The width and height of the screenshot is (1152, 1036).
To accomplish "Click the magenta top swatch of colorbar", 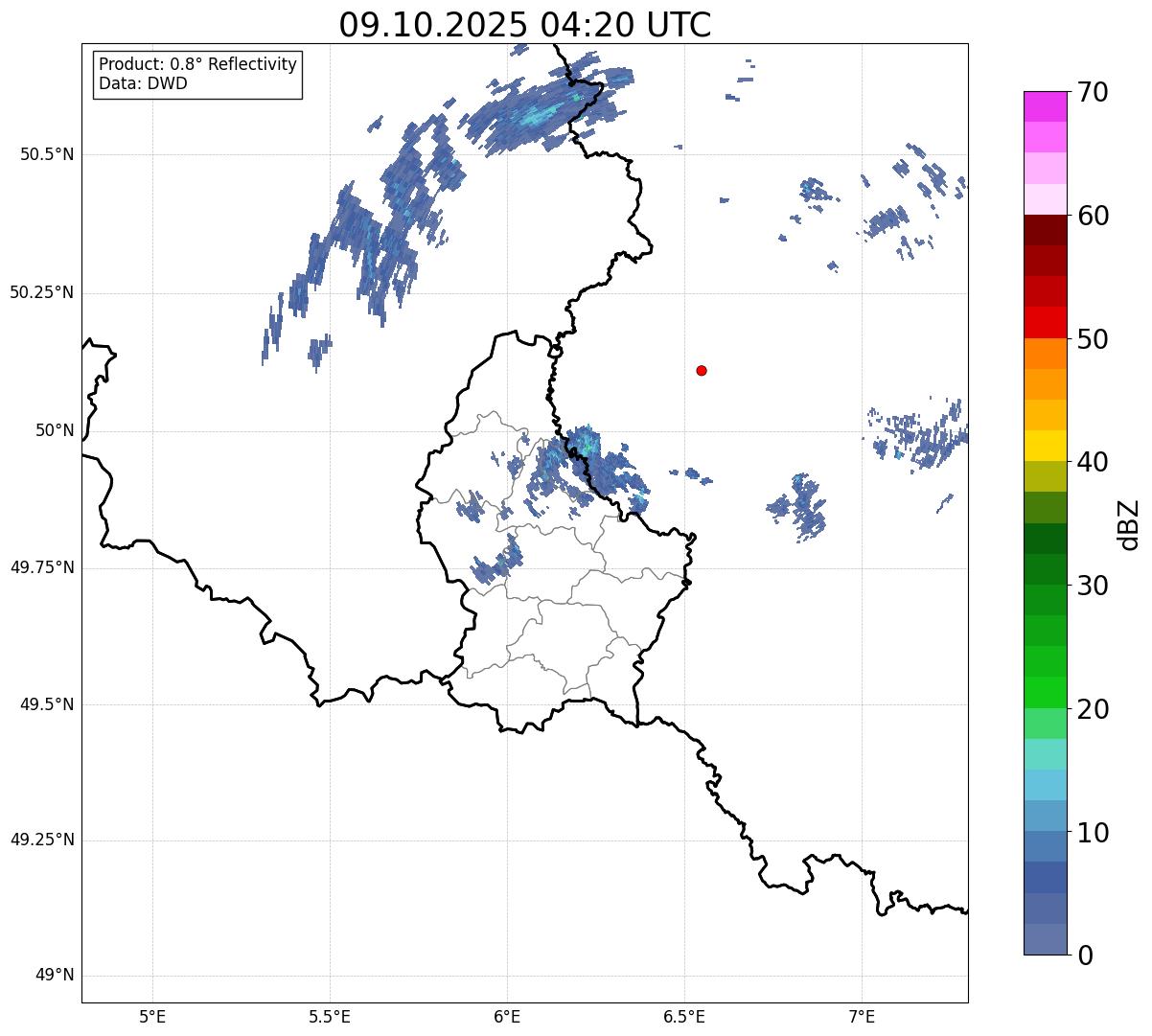I will coord(1045,106).
